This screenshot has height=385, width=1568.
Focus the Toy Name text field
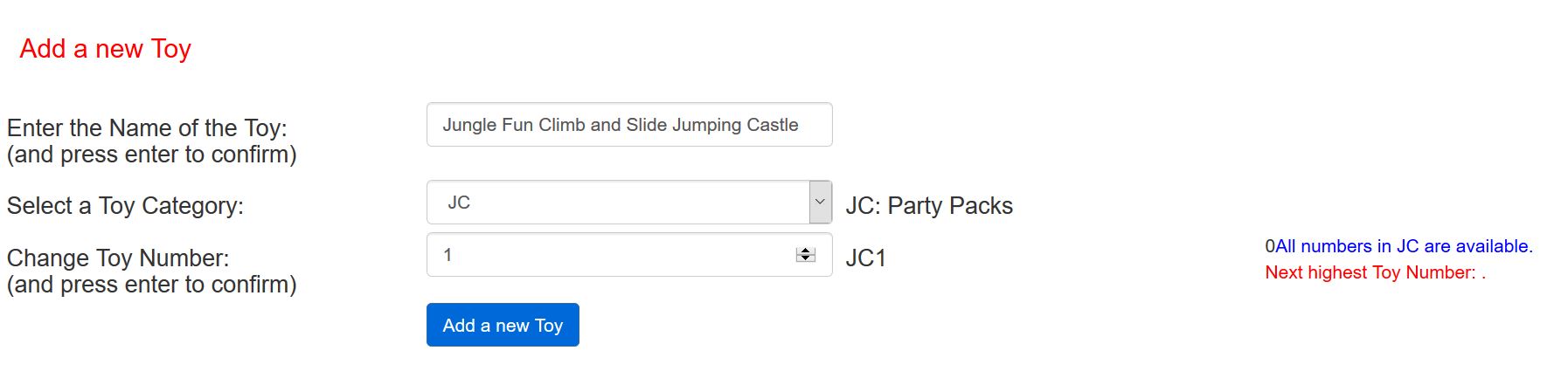click(629, 125)
